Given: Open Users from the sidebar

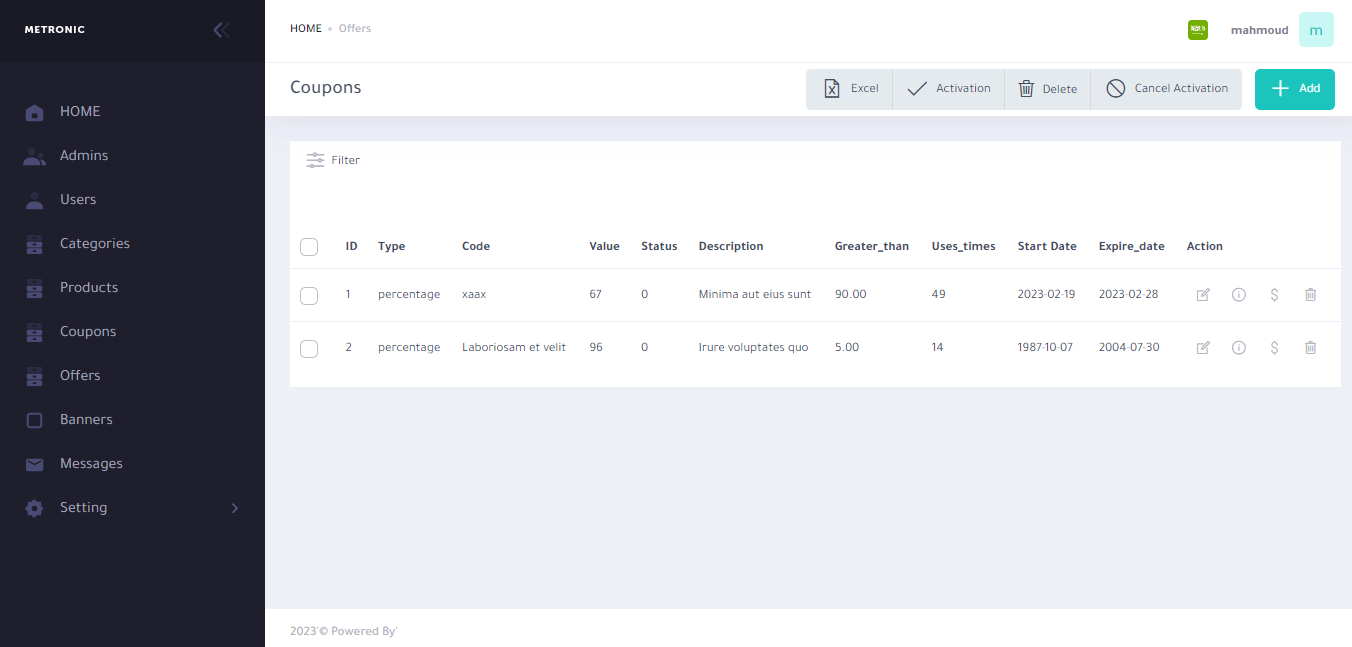Looking at the screenshot, I should pos(132,200).
